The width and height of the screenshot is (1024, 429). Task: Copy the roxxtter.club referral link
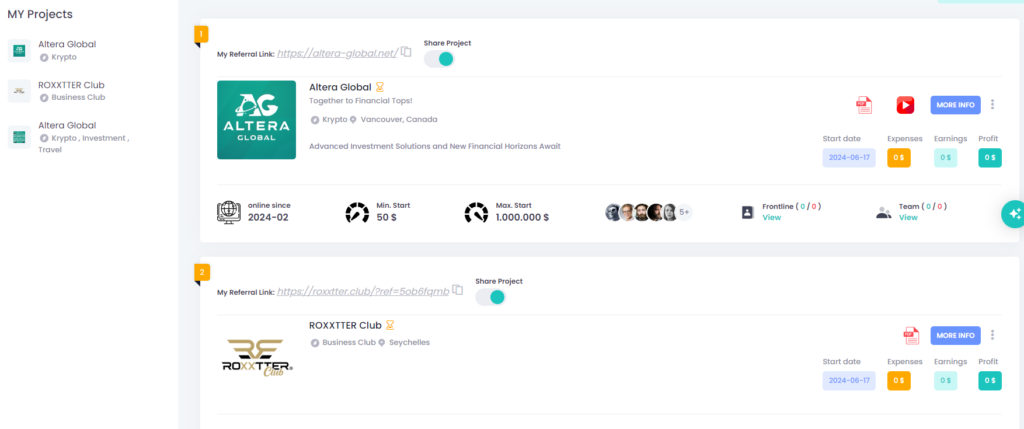tap(458, 289)
